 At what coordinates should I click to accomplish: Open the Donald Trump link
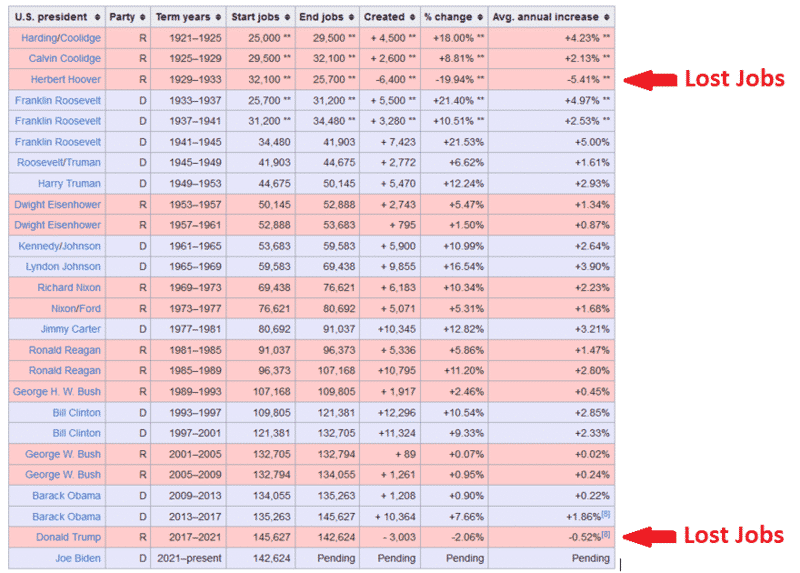(66, 537)
